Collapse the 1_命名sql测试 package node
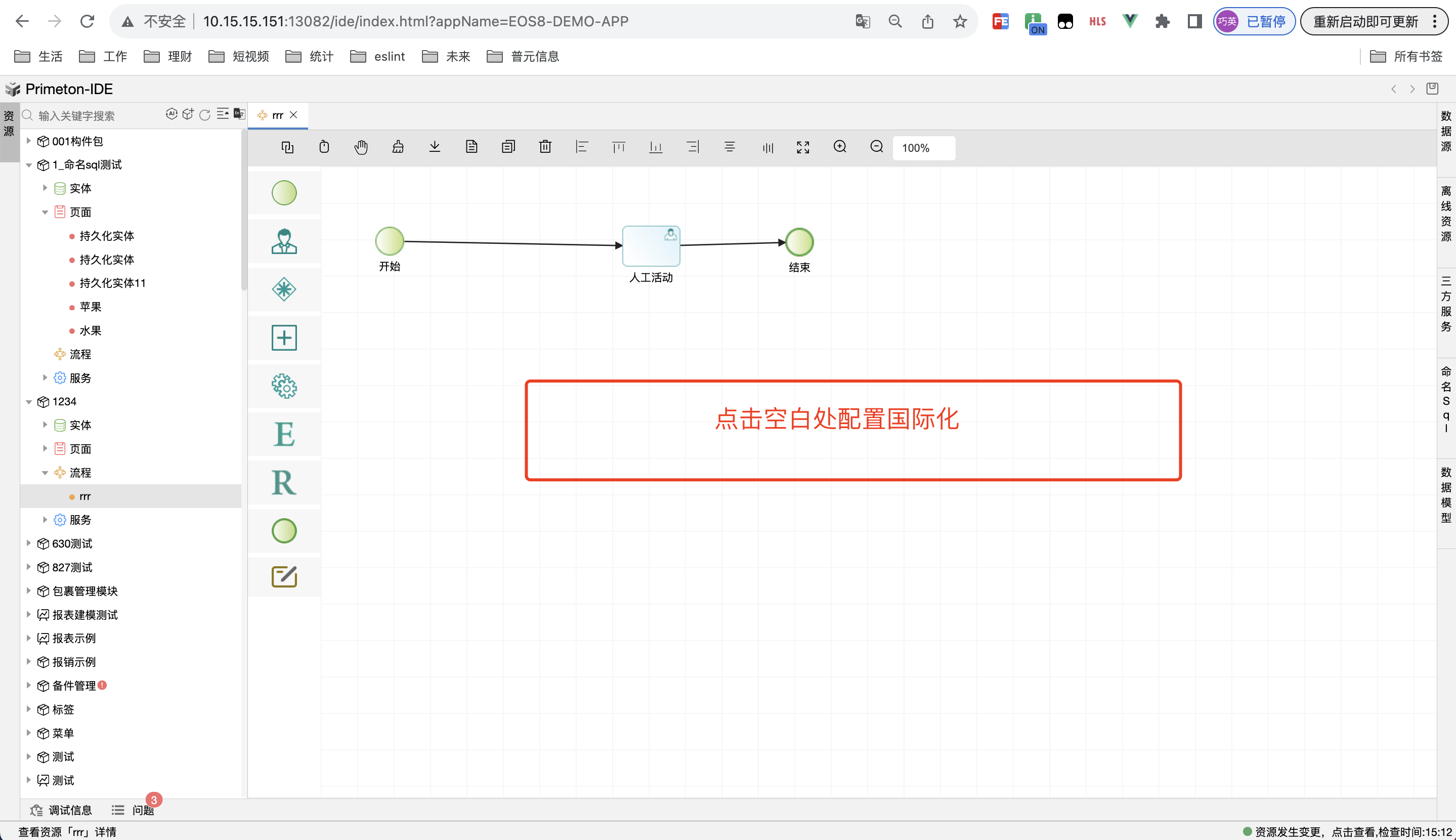 tap(29, 165)
